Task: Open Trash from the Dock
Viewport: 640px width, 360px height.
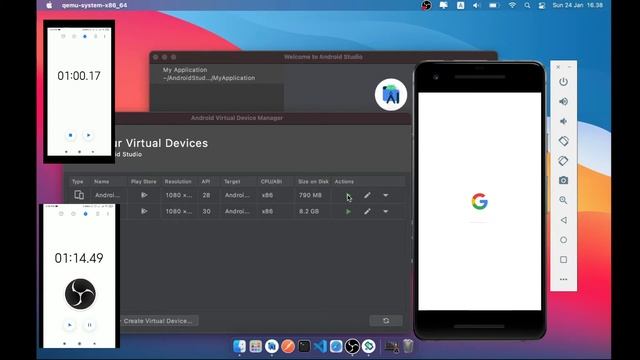Action: 408,346
